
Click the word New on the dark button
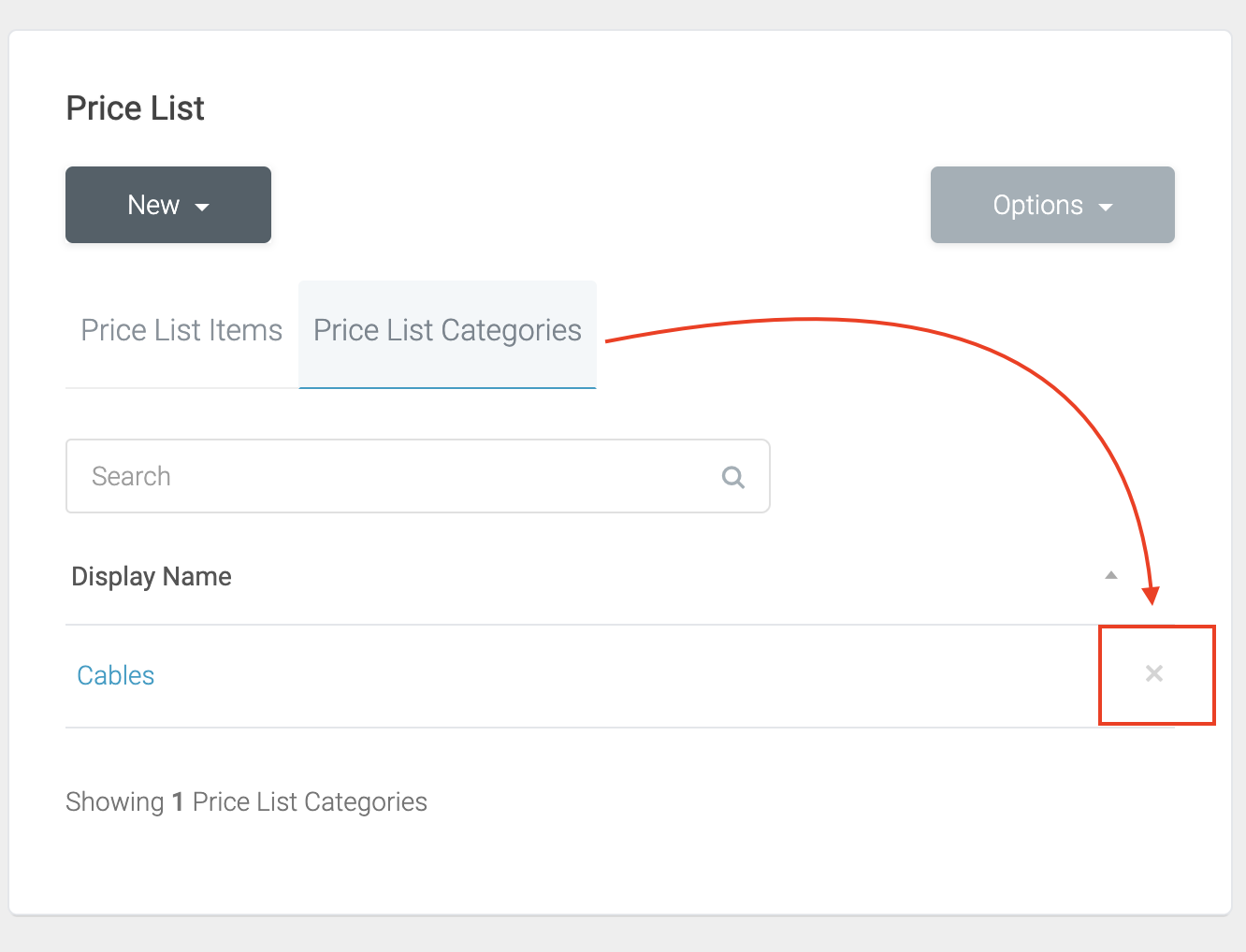153,205
